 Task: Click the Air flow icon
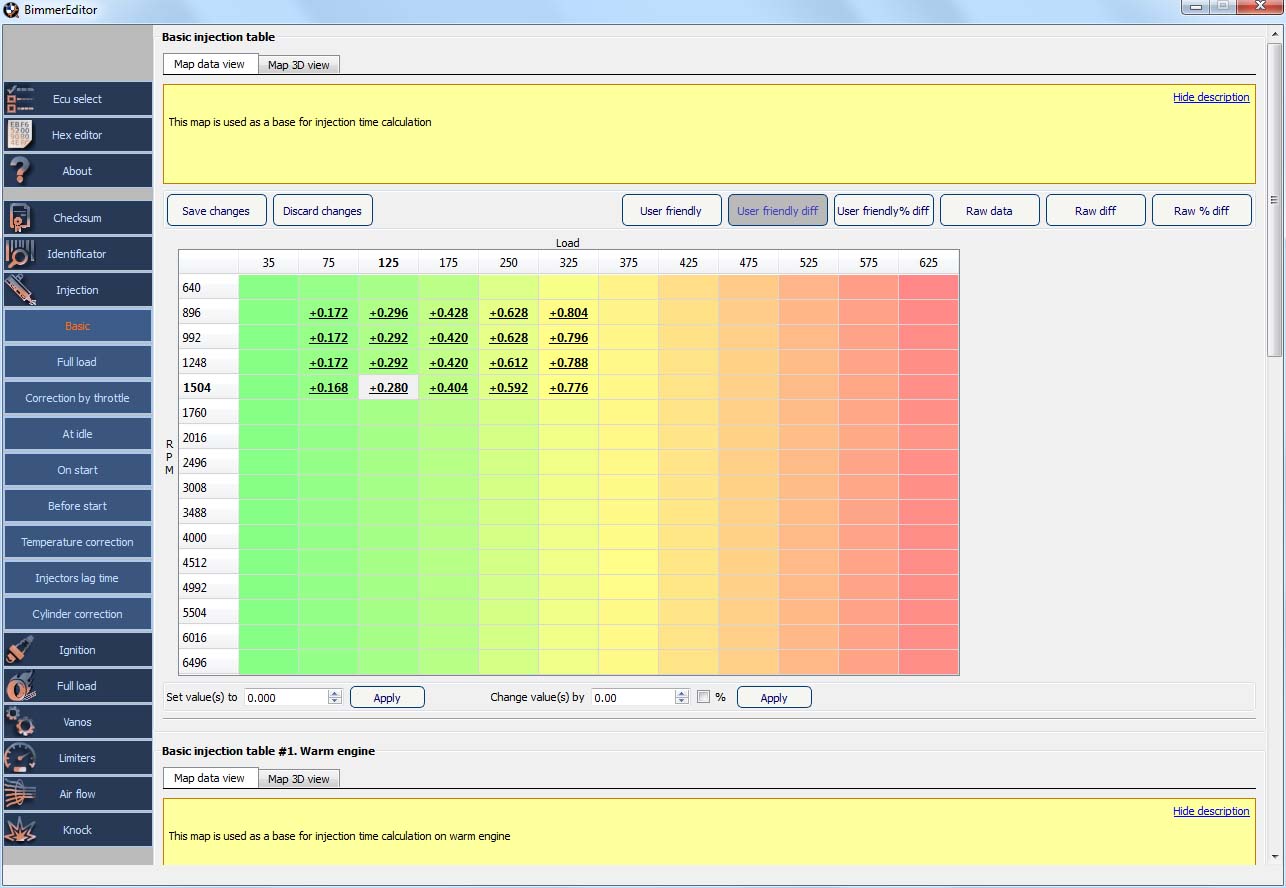coord(20,794)
